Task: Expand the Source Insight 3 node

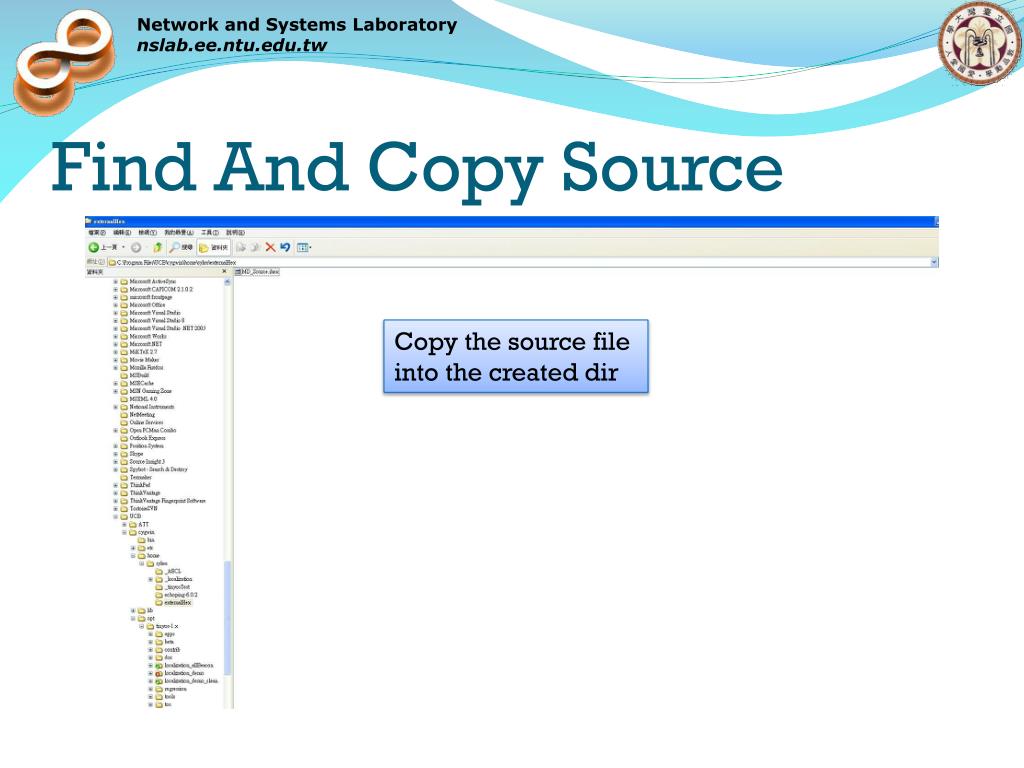Action: coord(116,462)
